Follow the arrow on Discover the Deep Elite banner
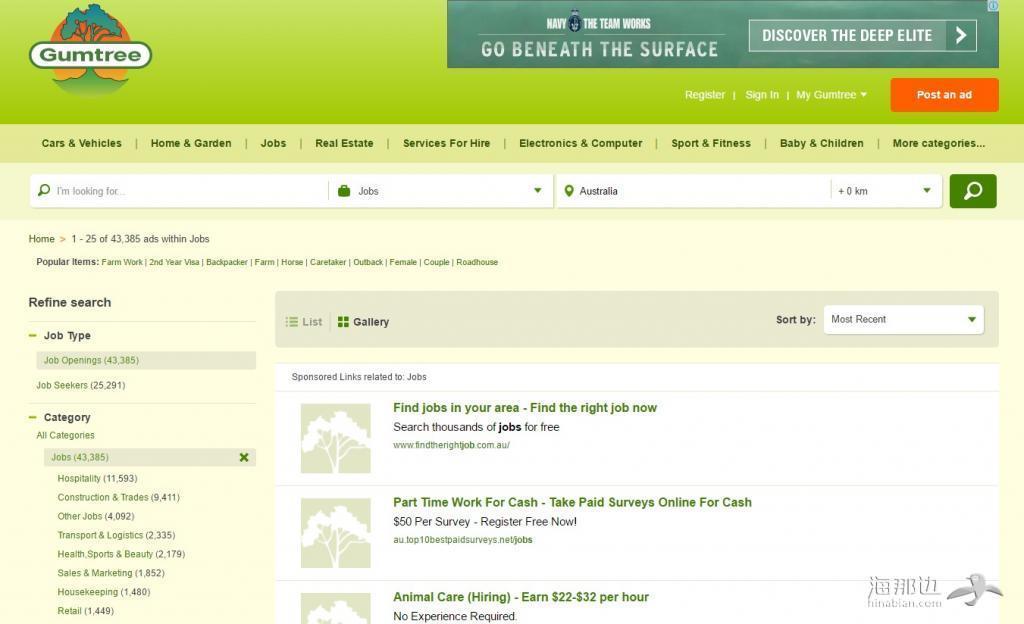Screen dimensions: 1024x624 coord(961,35)
